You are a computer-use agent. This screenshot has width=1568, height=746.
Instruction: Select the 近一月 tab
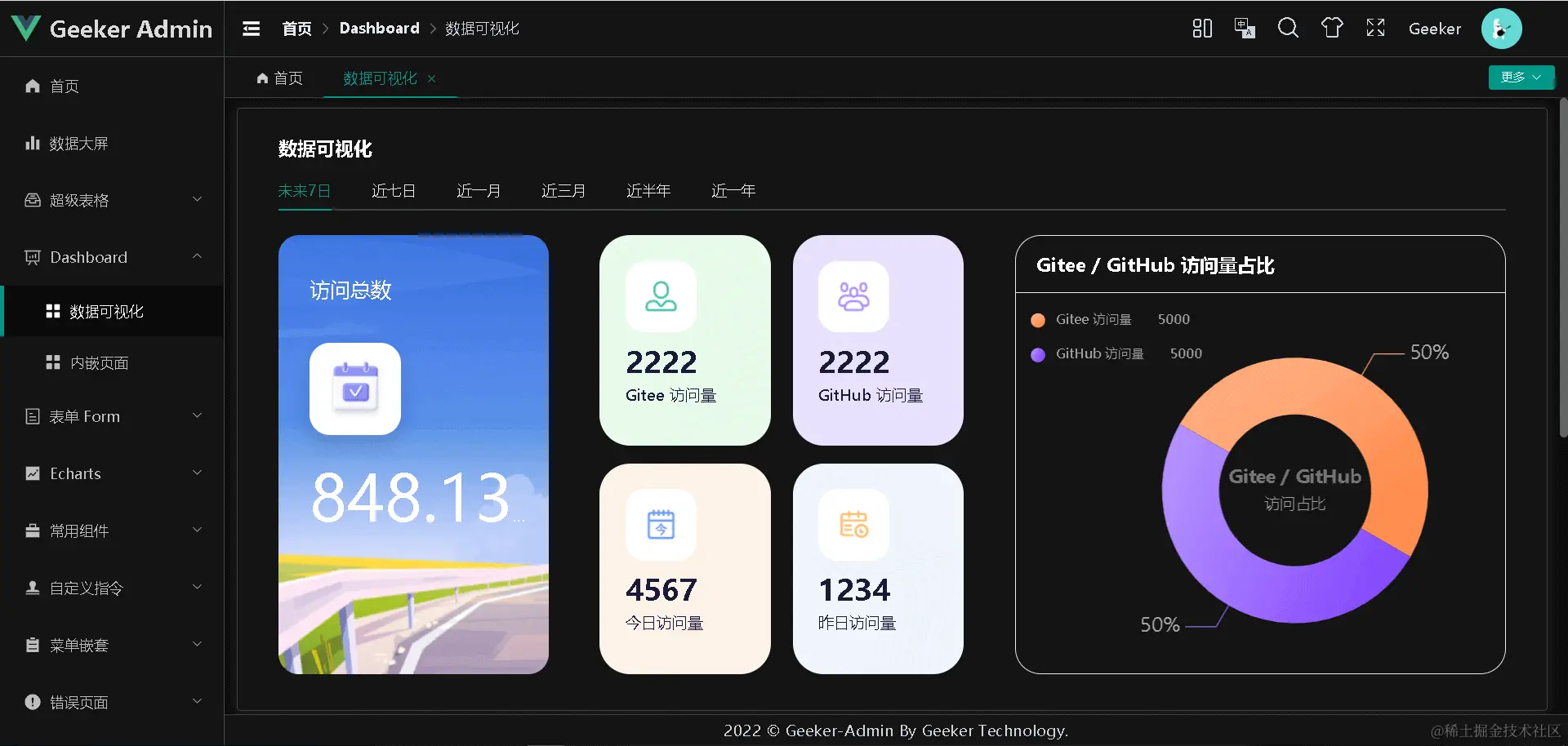(479, 191)
